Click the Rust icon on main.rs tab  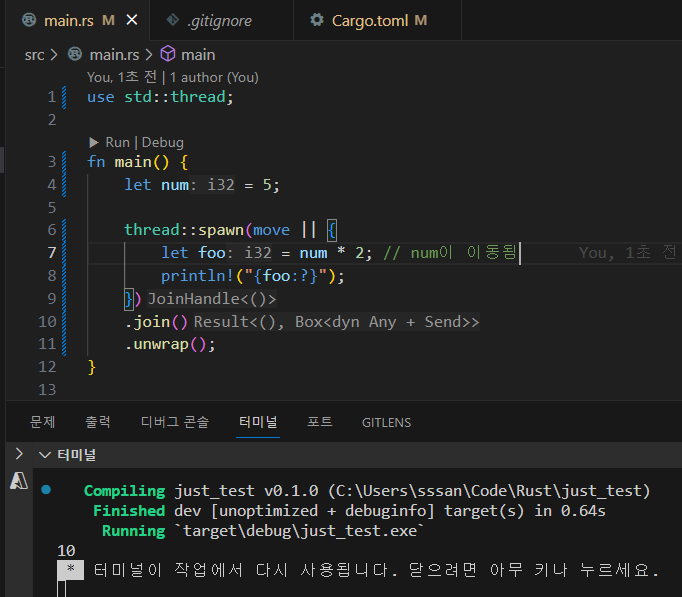pos(29,20)
